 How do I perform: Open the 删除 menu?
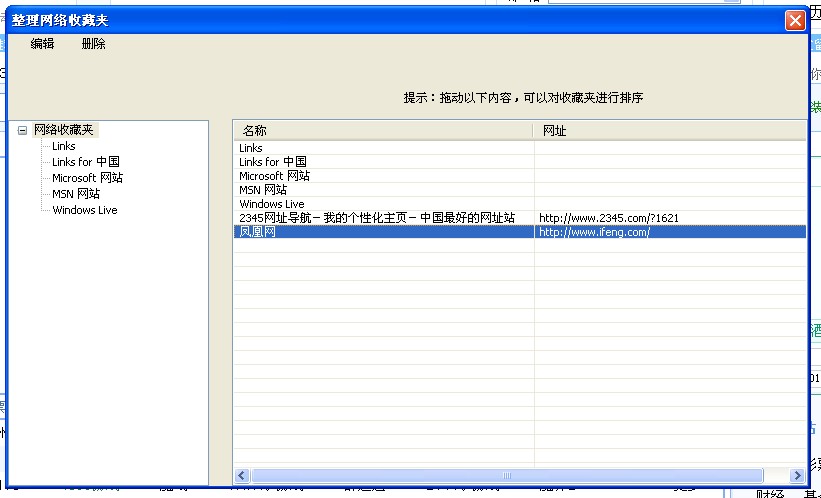[x=94, y=44]
